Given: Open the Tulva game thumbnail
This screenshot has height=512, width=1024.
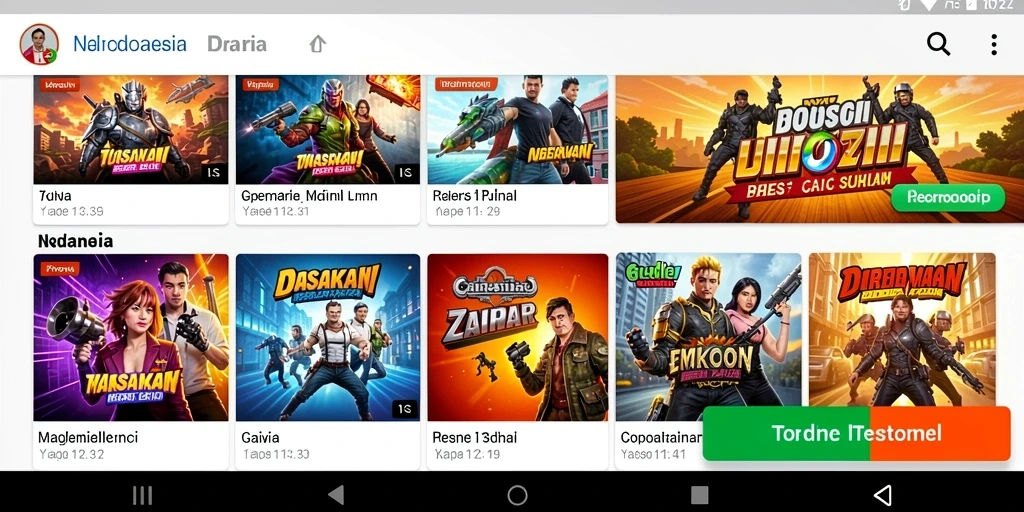Looking at the screenshot, I should point(131,130).
